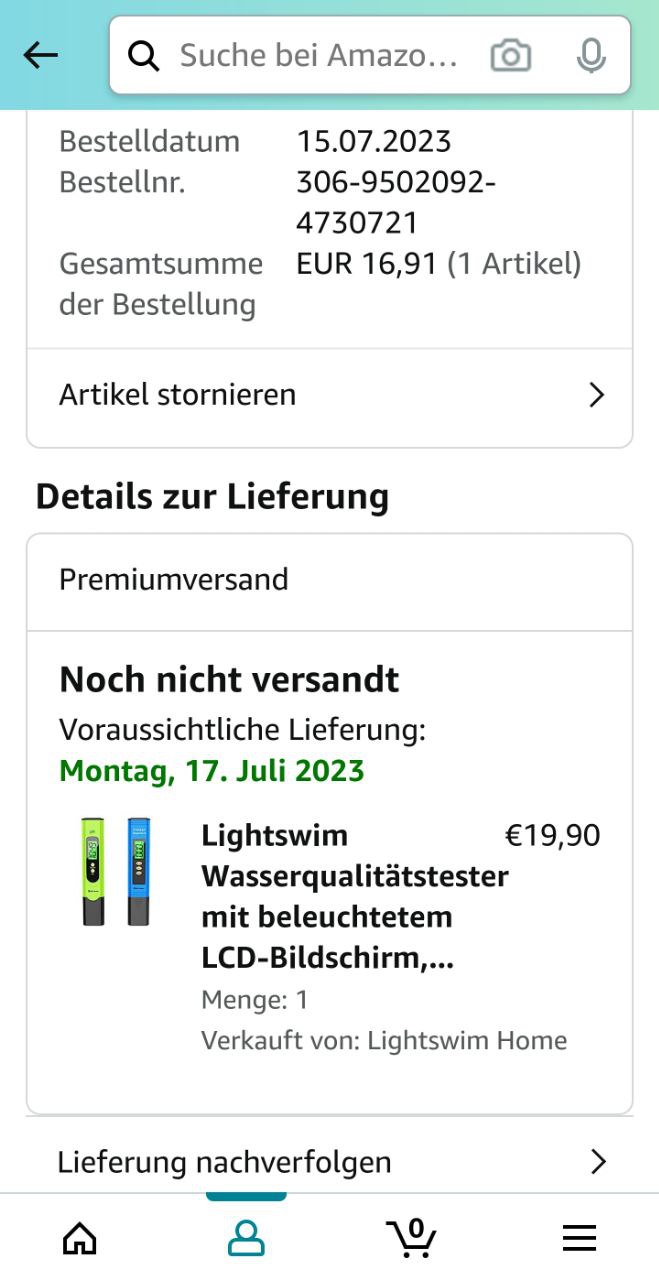Image resolution: width=659 pixels, height=1280 pixels.
Task: Expand chevron next to Artikel stornieren
Action: pyautogui.click(x=597, y=395)
